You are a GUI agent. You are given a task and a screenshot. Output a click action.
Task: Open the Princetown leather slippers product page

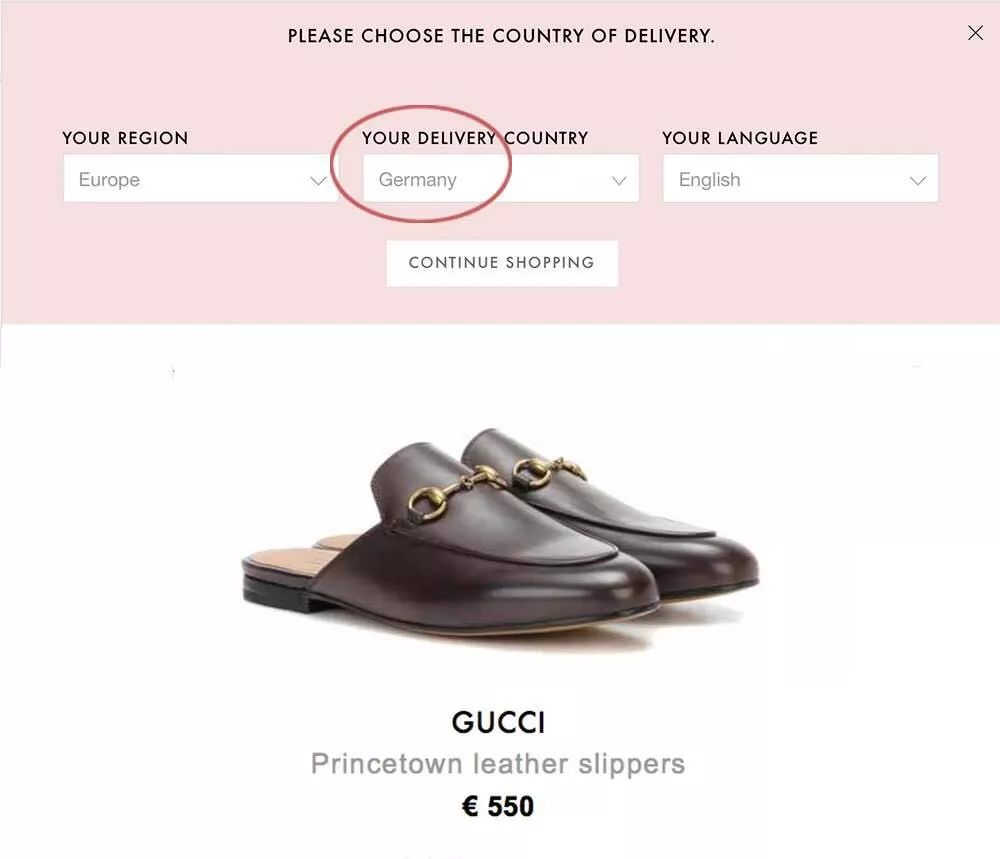pyautogui.click(x=500, y=763)
